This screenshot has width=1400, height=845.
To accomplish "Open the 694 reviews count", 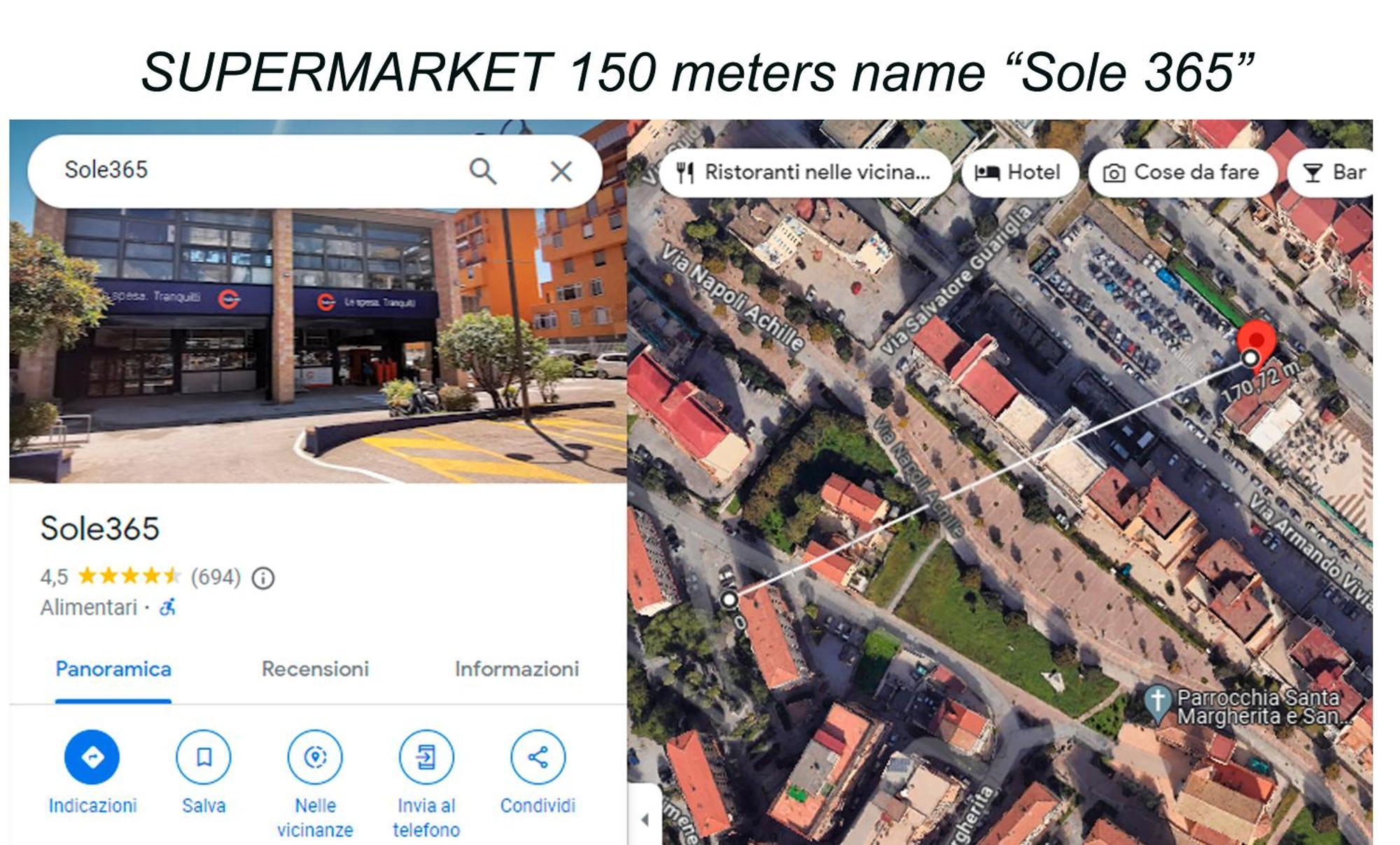I will (x=216, y=577).
